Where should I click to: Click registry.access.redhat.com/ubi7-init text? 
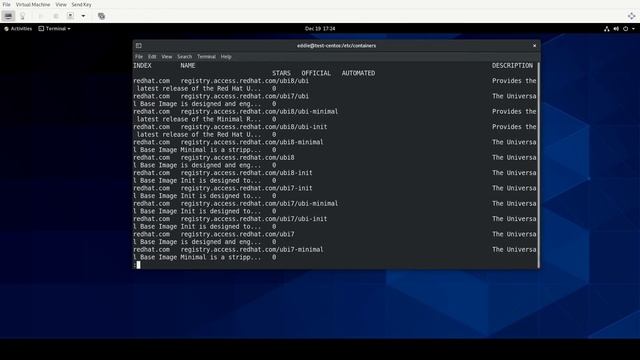tap(247, 188)
